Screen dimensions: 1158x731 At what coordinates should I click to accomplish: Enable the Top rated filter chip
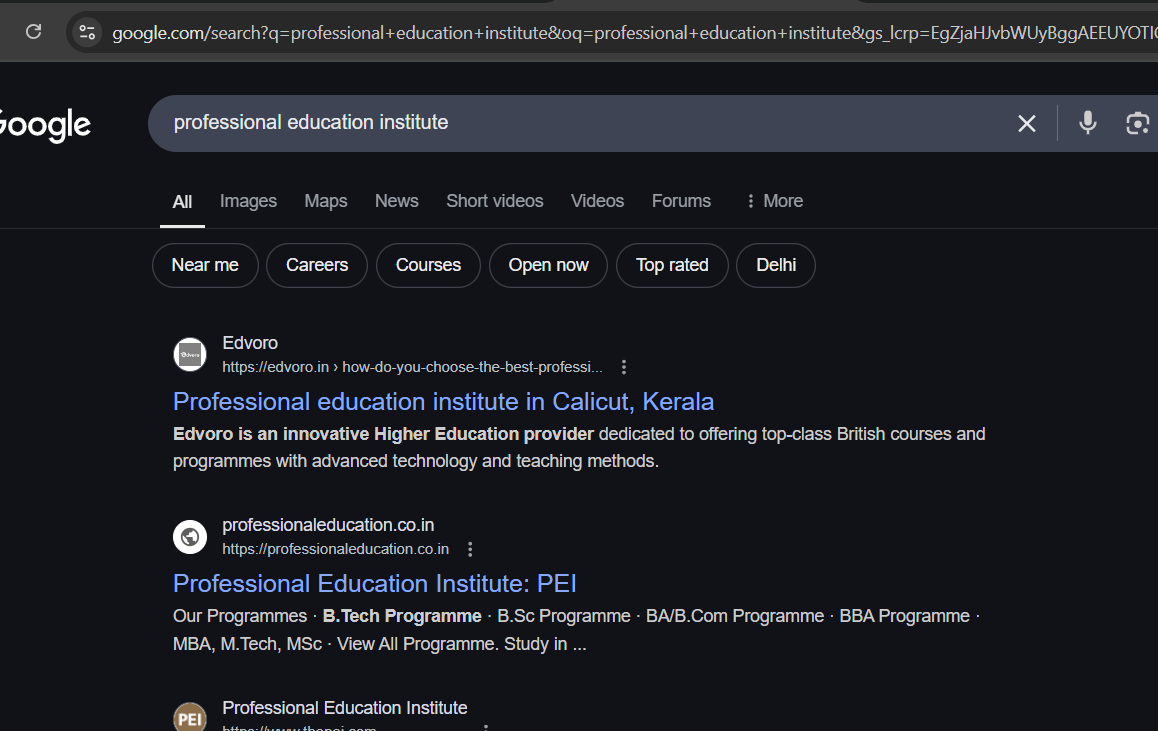pyautogui.click(x=672, y=265)
